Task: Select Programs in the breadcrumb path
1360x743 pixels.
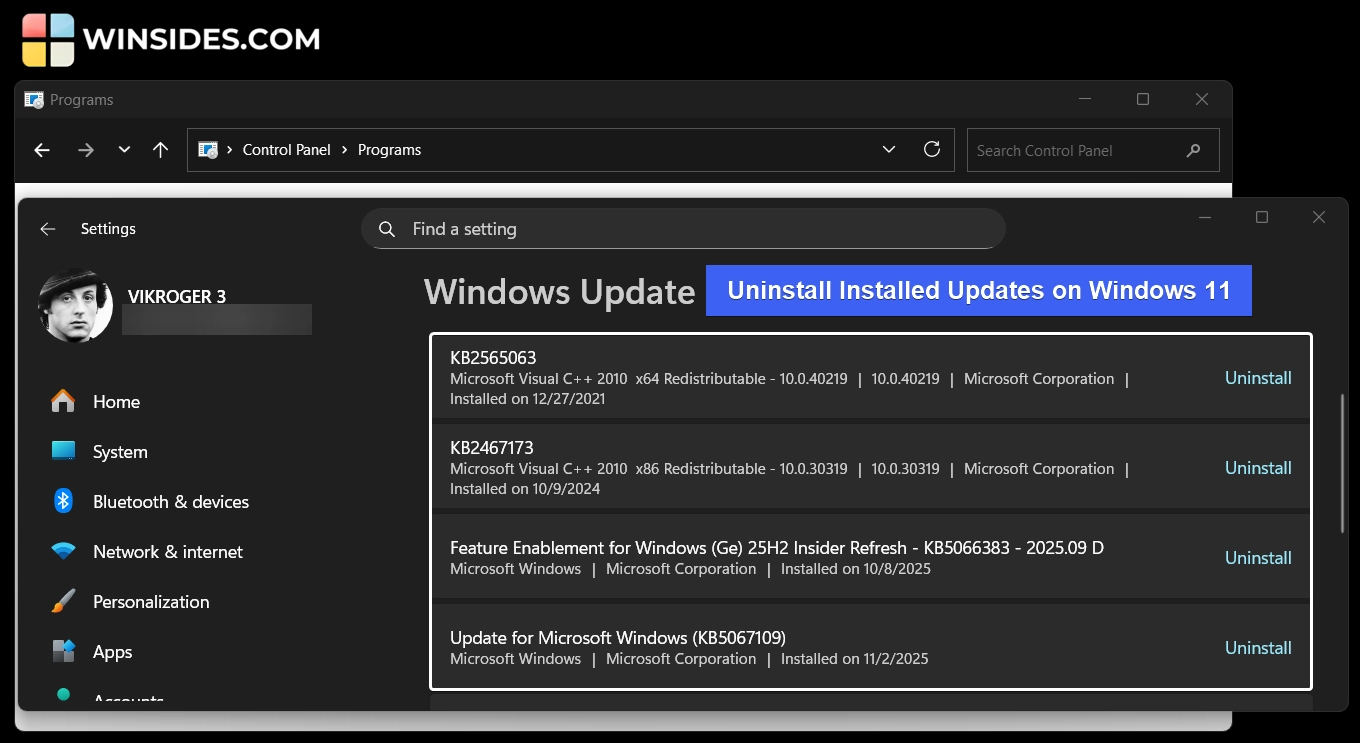Action: pyautogui.click(x=389, y=149)
